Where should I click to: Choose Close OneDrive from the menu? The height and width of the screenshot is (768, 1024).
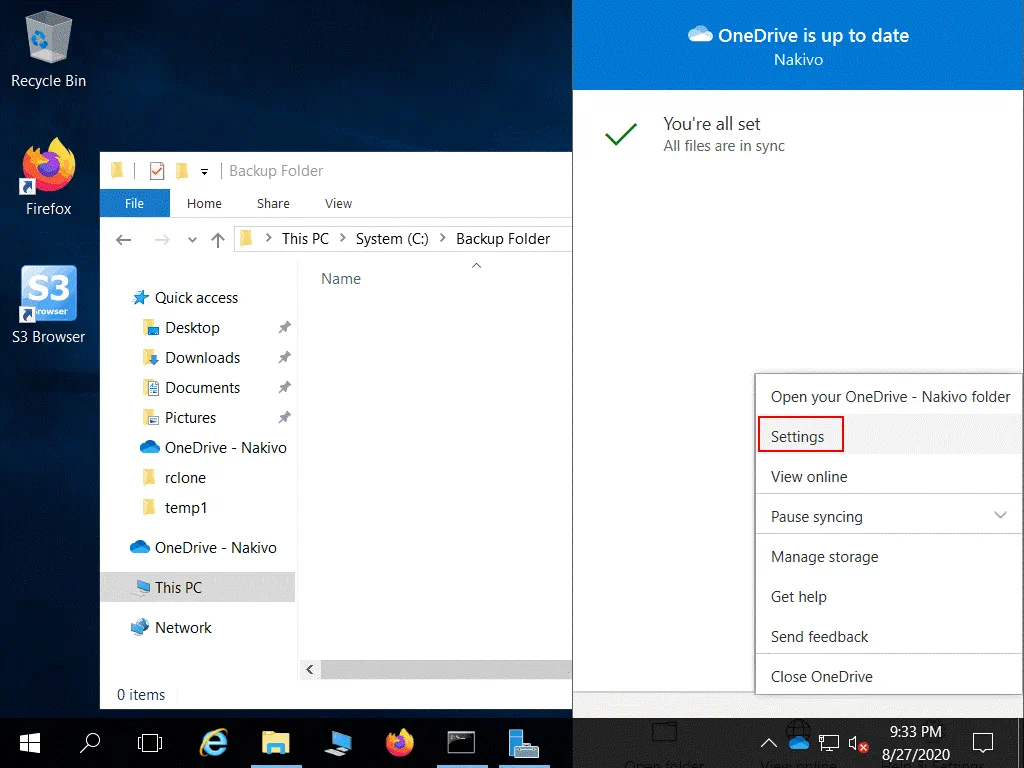click(822, 676)
